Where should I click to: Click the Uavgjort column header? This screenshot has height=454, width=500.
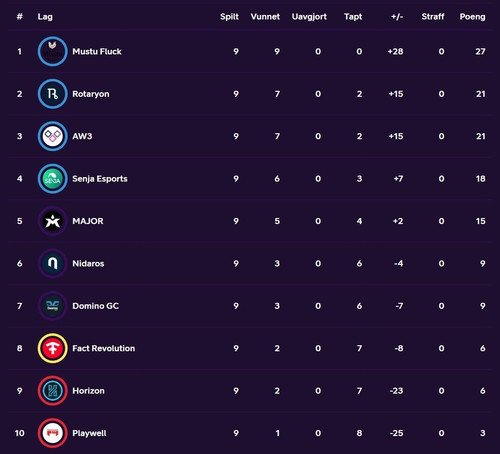click(x=309, y=17)
